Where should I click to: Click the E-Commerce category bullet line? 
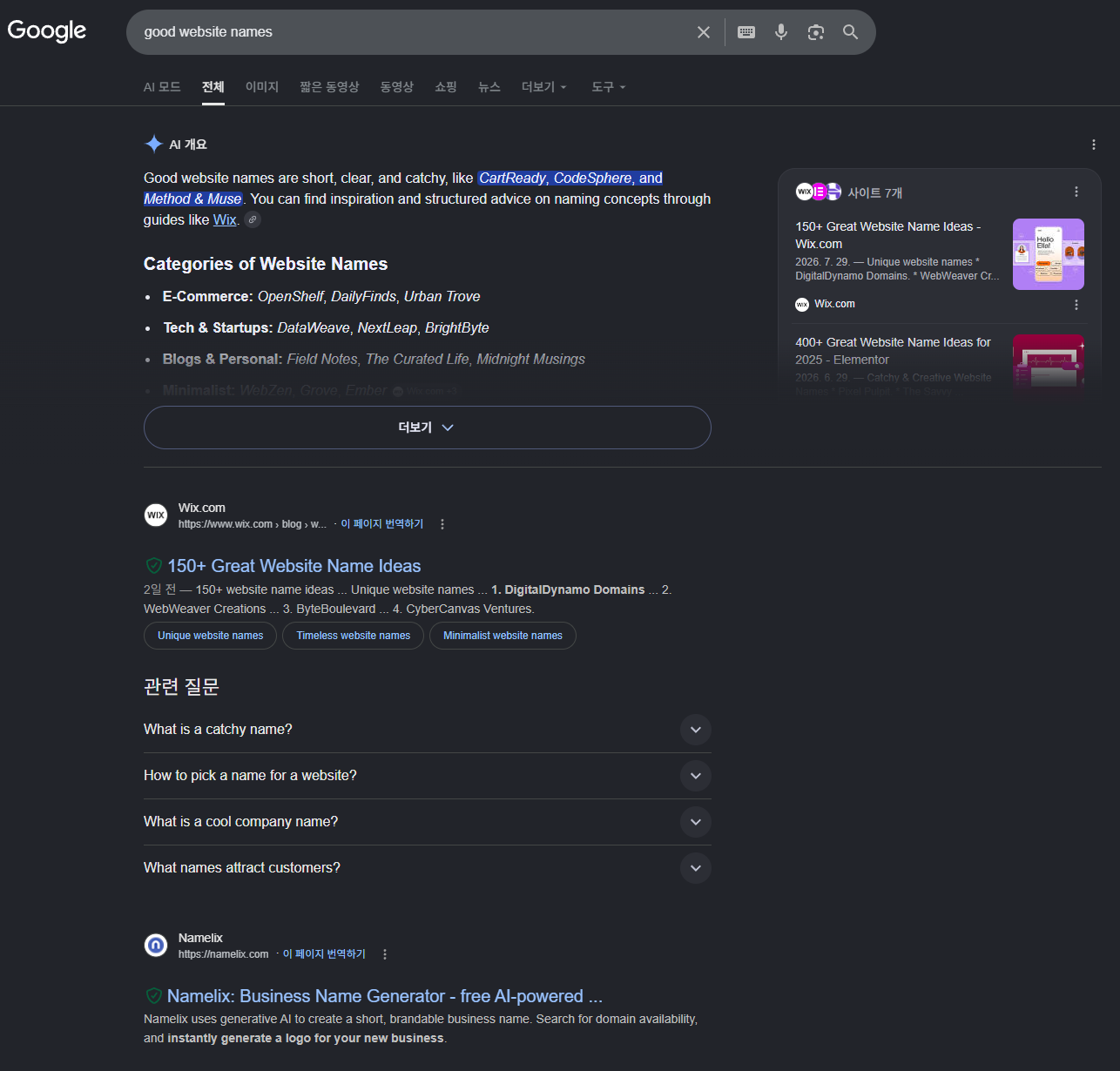click(321, 296)
